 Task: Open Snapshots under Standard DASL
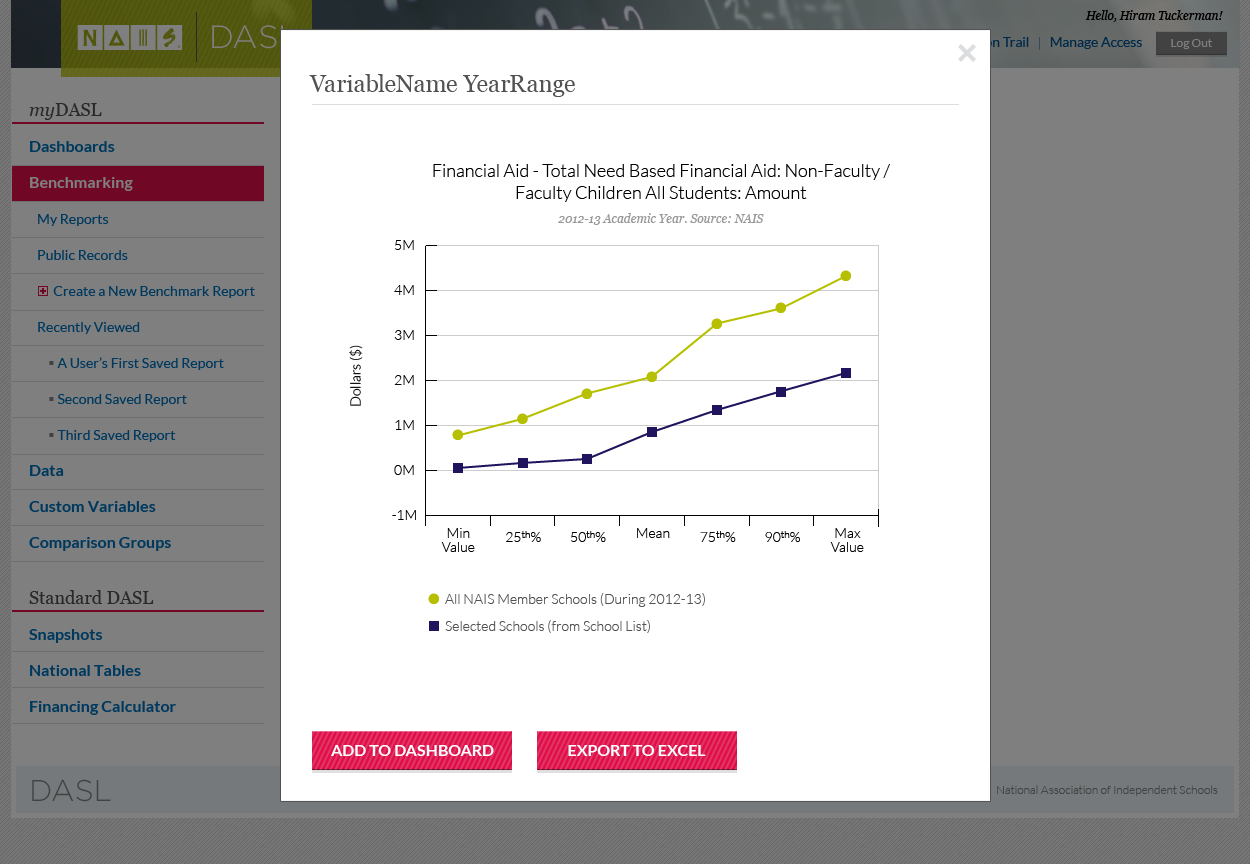click(x=66, y=635)
